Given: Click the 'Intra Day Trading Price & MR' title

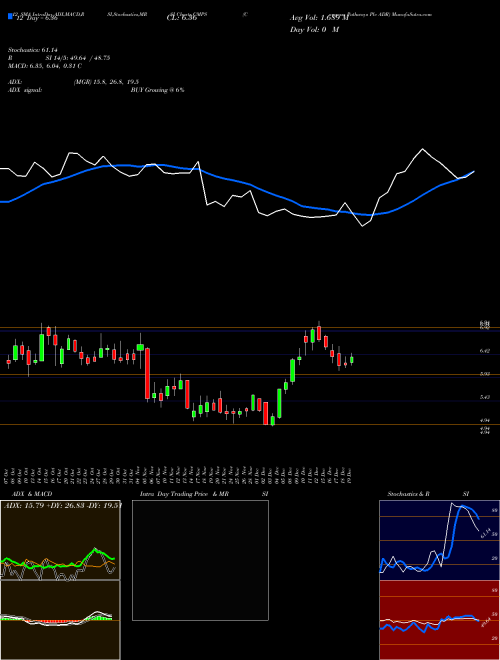Looking at the screenshot, I should click(x=184, y=494).
